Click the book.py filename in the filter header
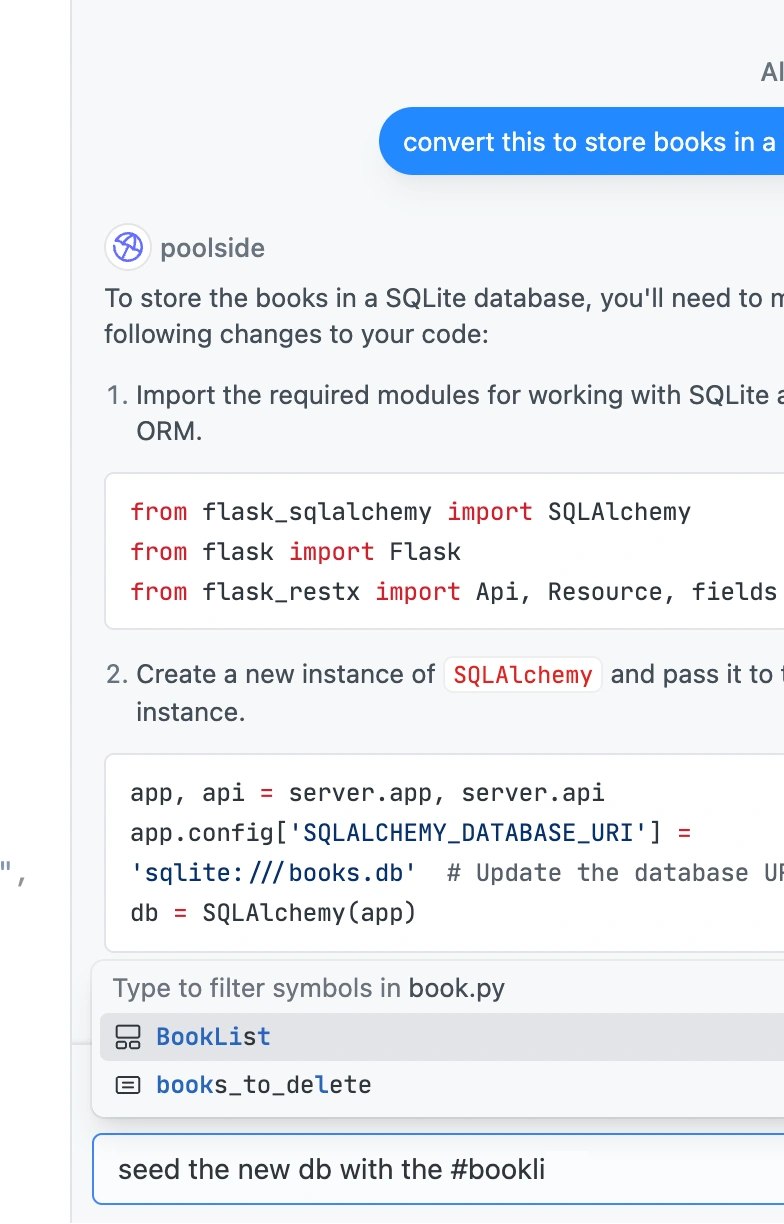Image resolution: width=784 pixels, height=1224 pixels. (x=456, y=989)
